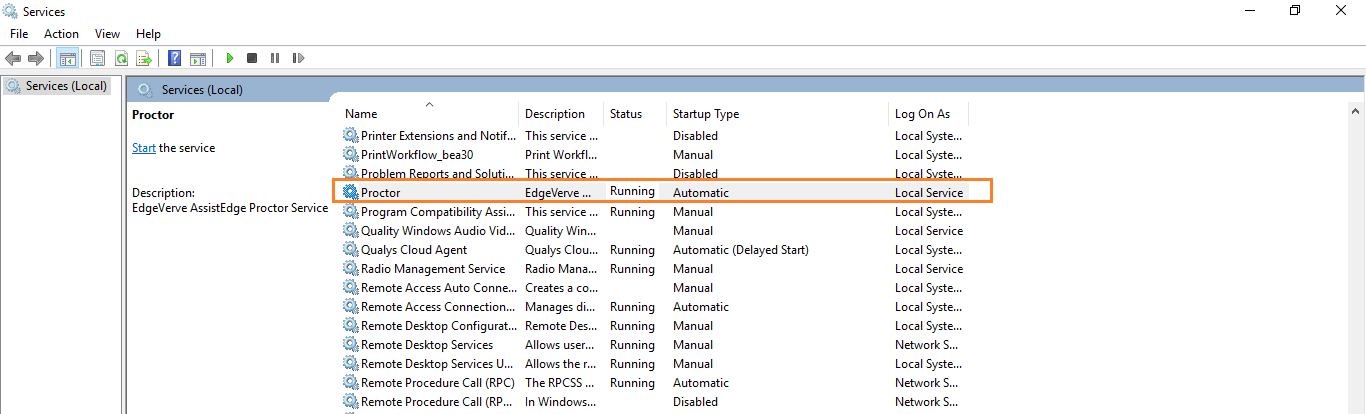The height and width of the screenshot is (414, 1366).
Task: Sort by the Status column header
Action: [x=626, y=114]
